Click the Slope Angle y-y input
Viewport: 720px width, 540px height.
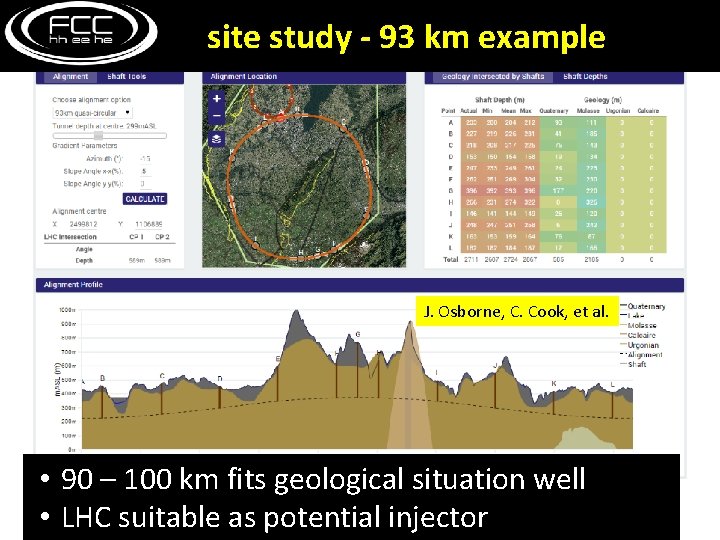145,184
